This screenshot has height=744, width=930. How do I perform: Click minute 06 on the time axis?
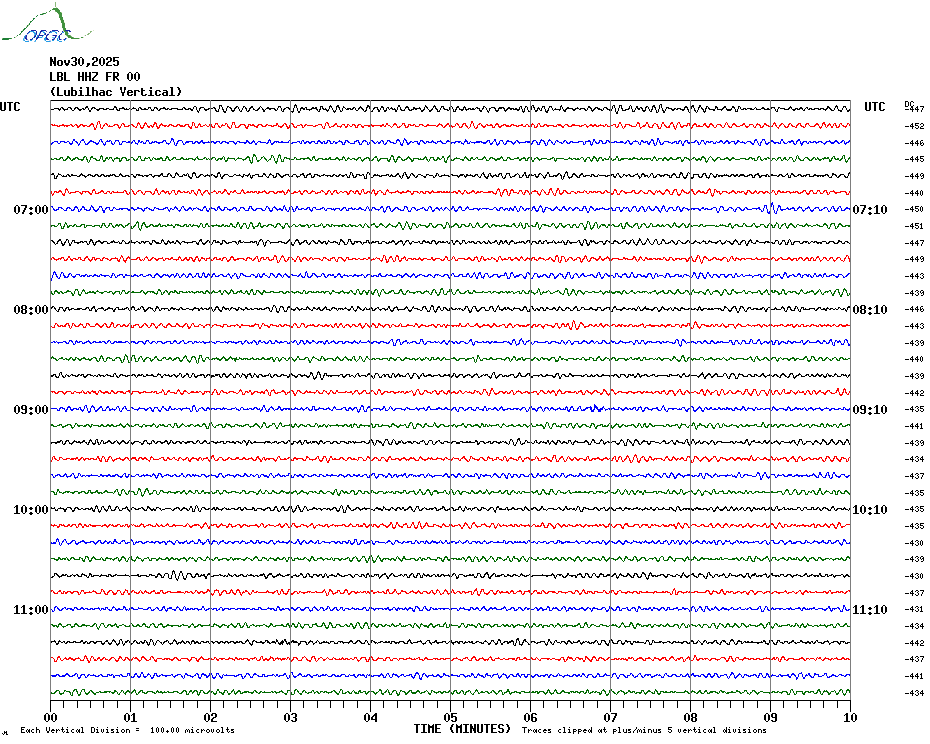[530, 717]
